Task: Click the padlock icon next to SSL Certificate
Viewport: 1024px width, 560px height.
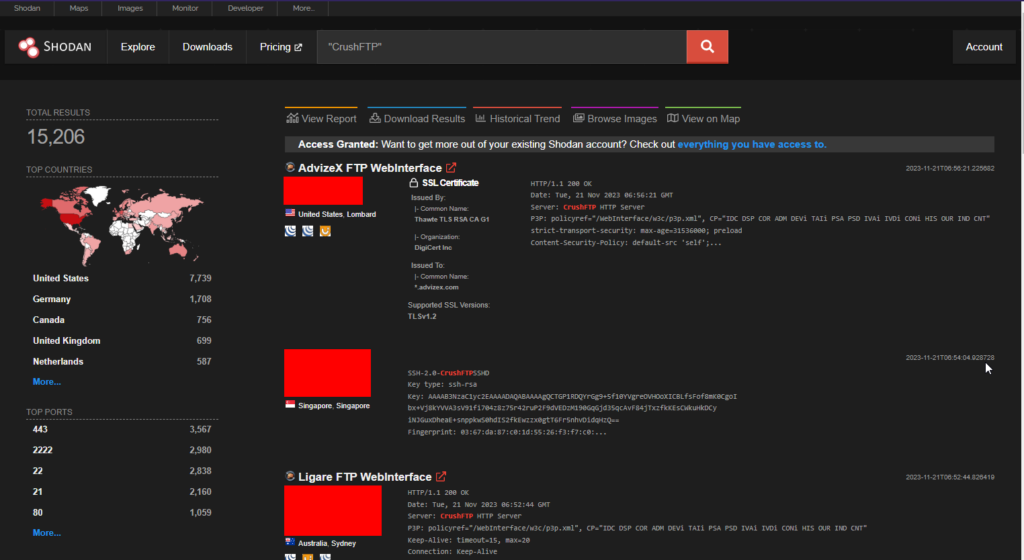Action: [x=413, y=183]
